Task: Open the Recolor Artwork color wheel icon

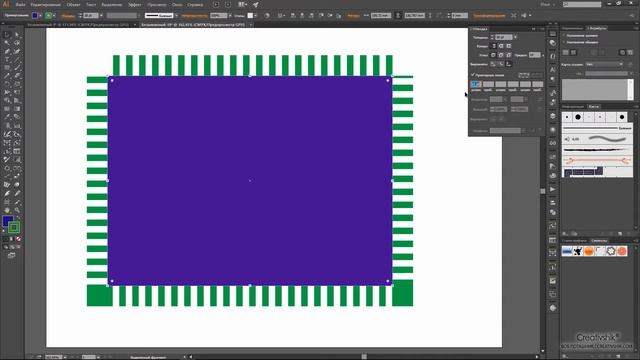Action: 267,16
